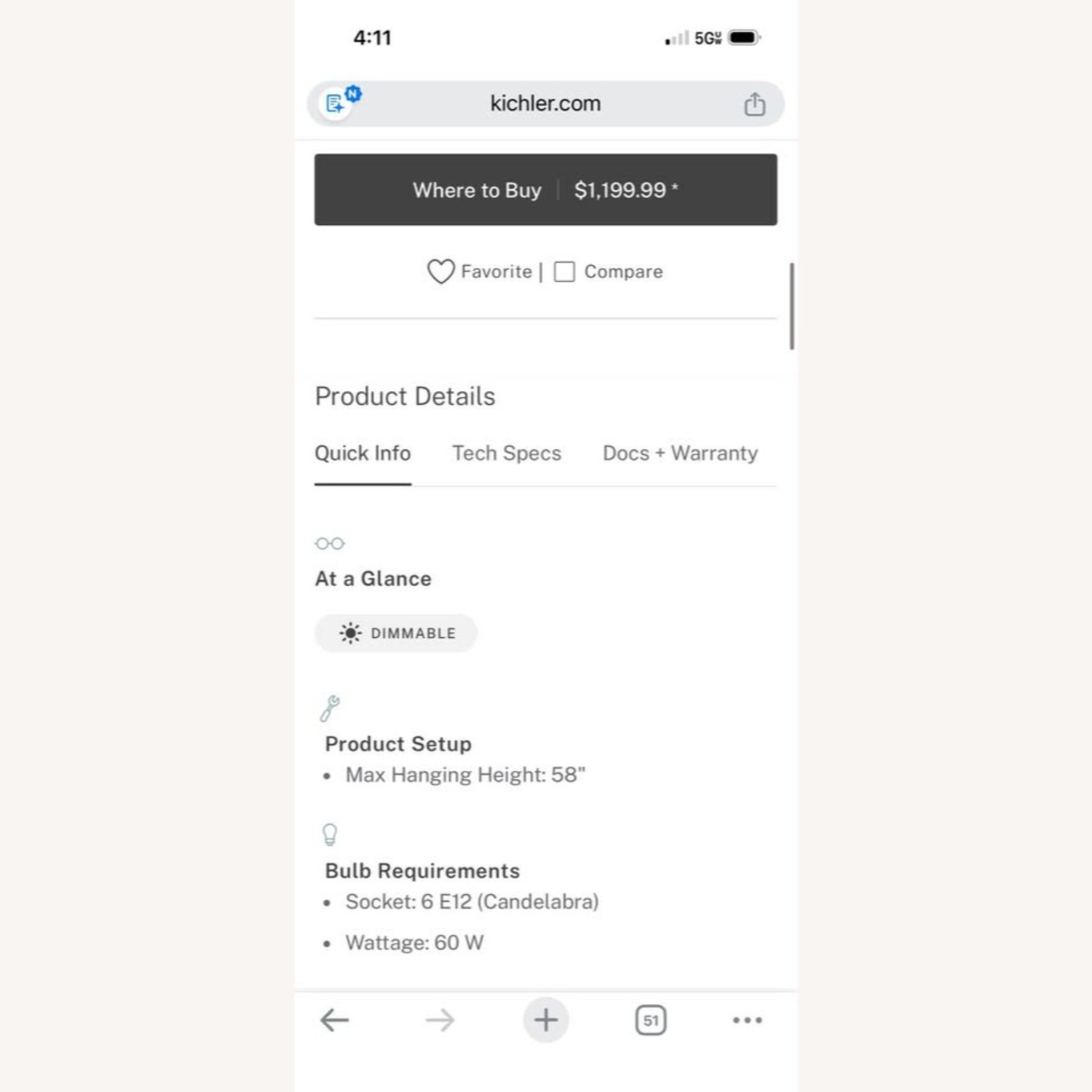This screenshot has width=1092, height=1092.
Task: Tap the kichler.com address field
Action: (x=545, y=103)
